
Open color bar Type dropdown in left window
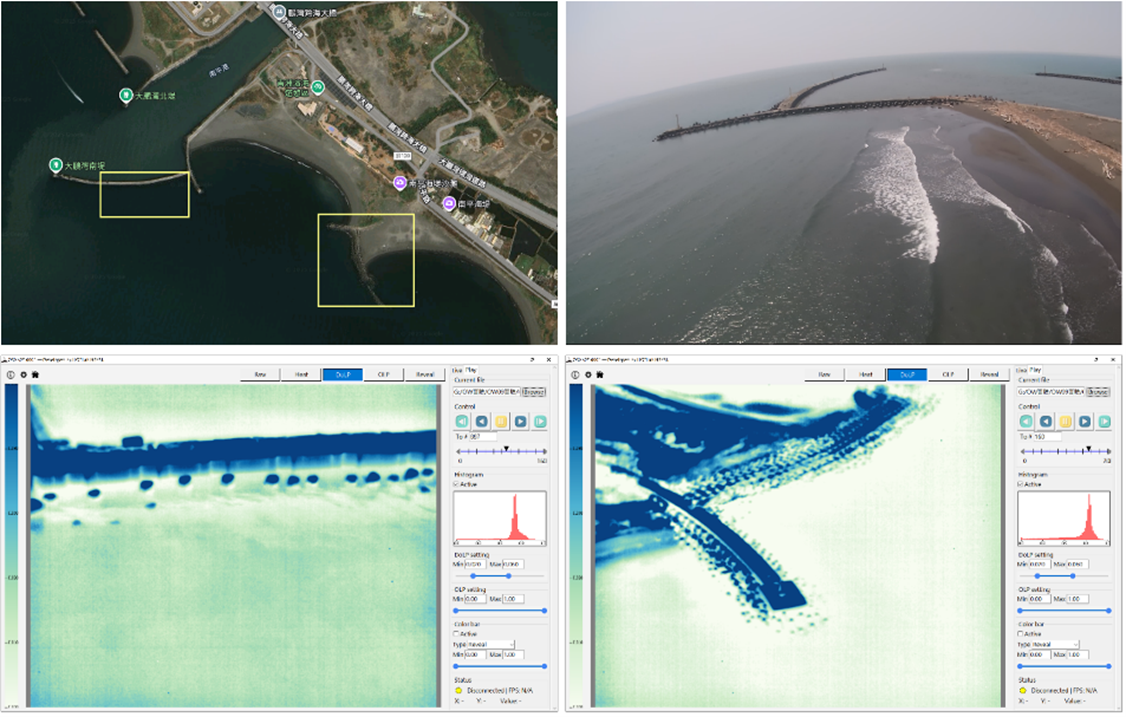click(491, 645)
